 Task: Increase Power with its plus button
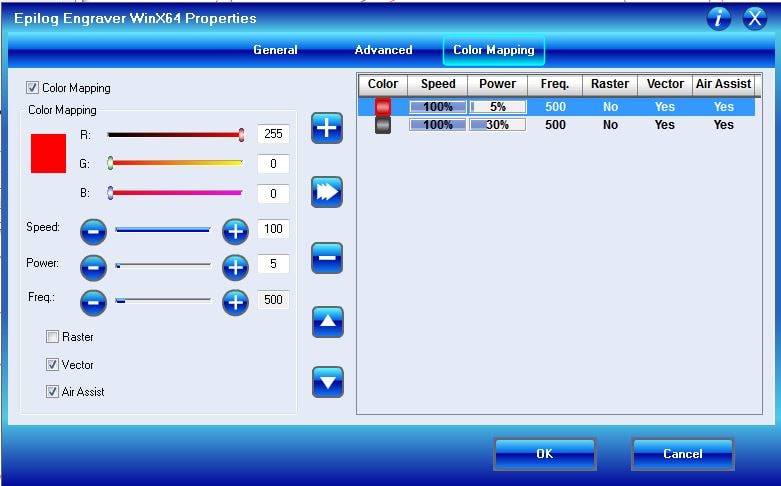click(x=235, y=267)
